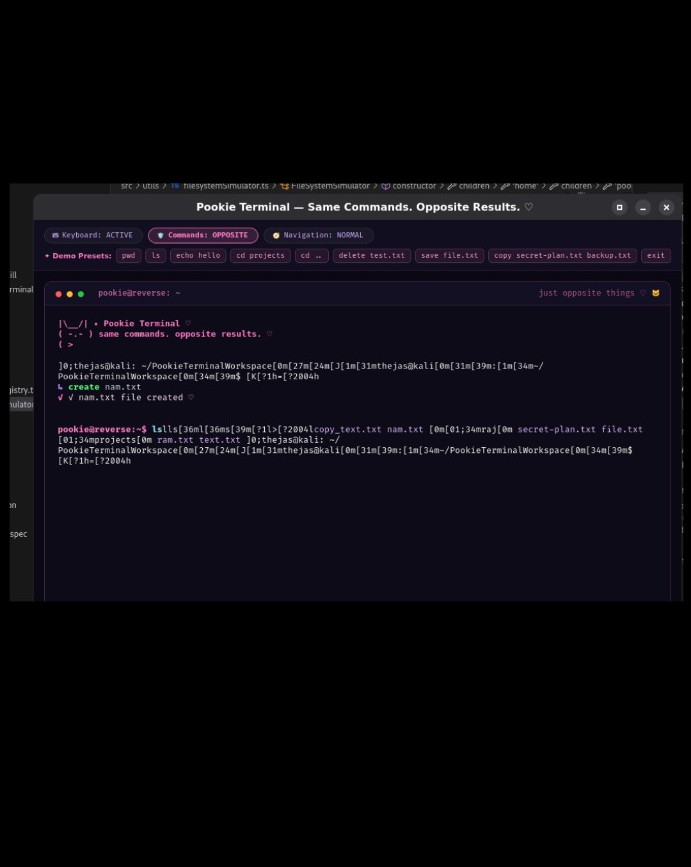The image size is (691, 867).
Task: Select 'home' breadcrumb in editor behind
Action: coord(525,186)
